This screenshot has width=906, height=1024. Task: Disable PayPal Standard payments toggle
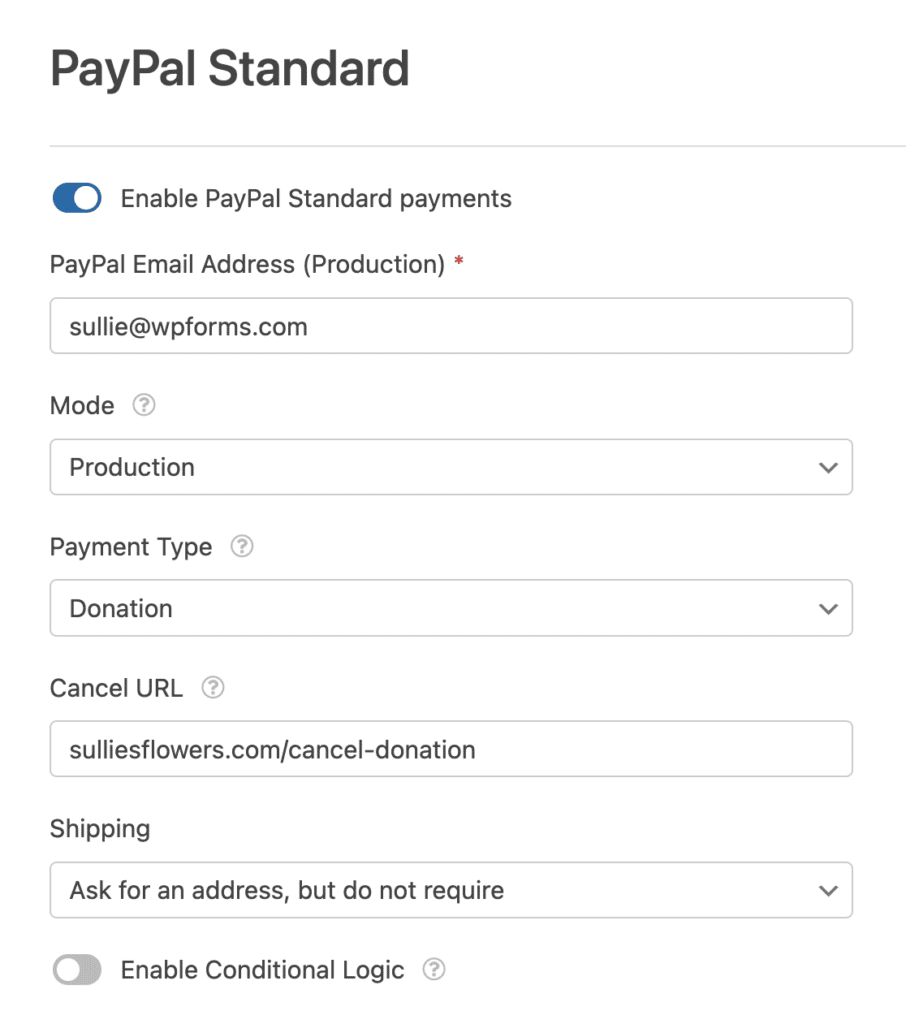click(x=76, y=198)
